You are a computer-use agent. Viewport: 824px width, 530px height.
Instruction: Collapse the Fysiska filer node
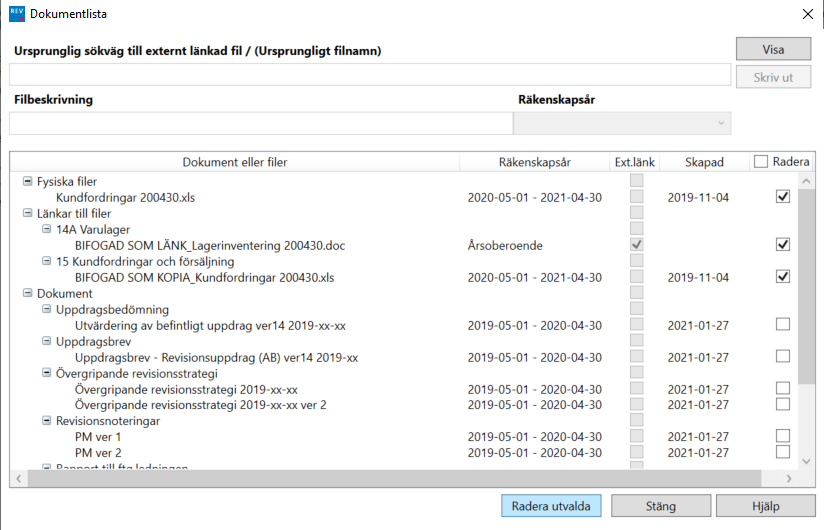coord(27,181)
